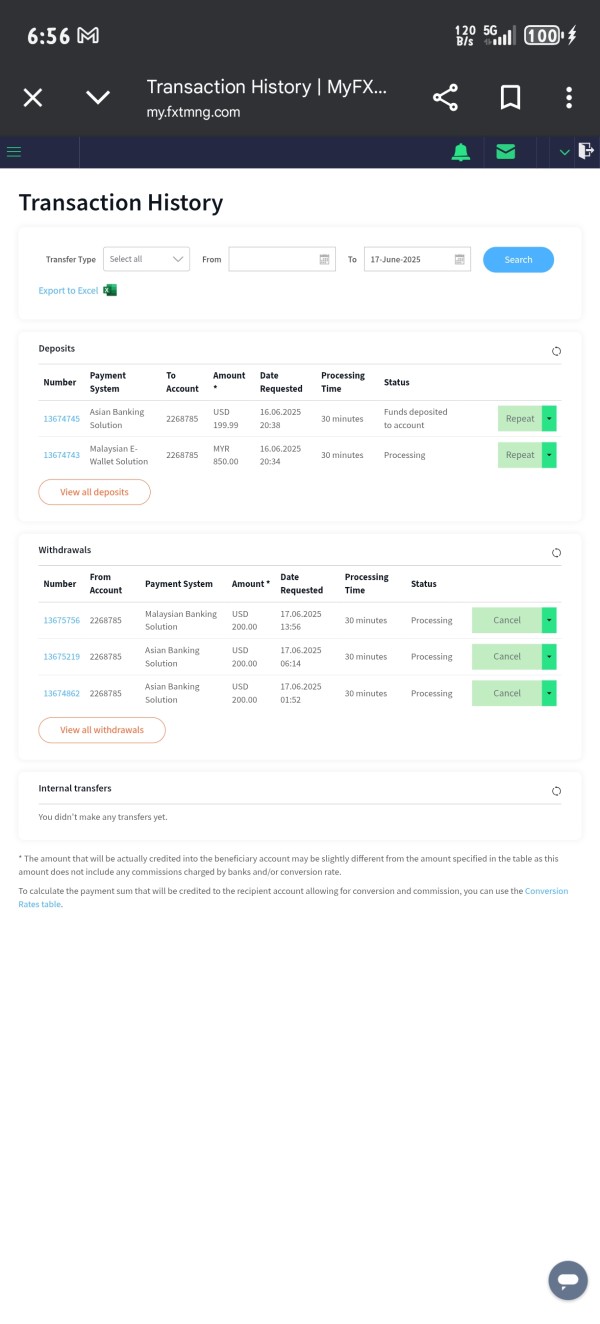This screenshot has width=600, height=1324.
Task: Bookmark this page with the bookmark icon
Action: pos(510,97)
